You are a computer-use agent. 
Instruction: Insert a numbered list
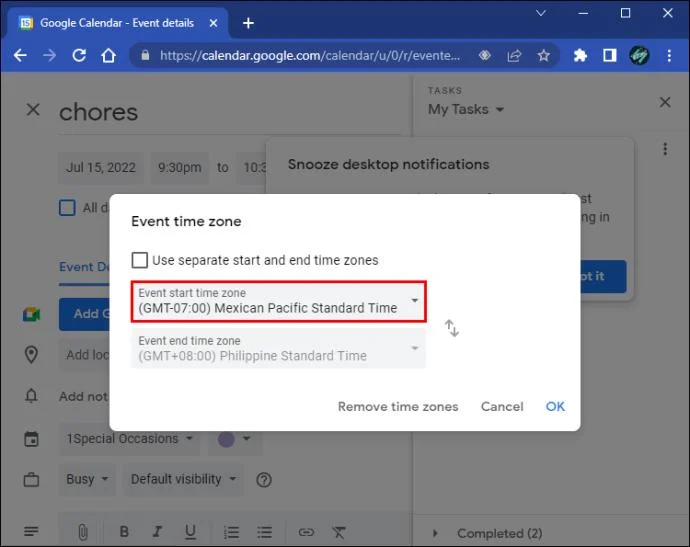tap(231, 532)
